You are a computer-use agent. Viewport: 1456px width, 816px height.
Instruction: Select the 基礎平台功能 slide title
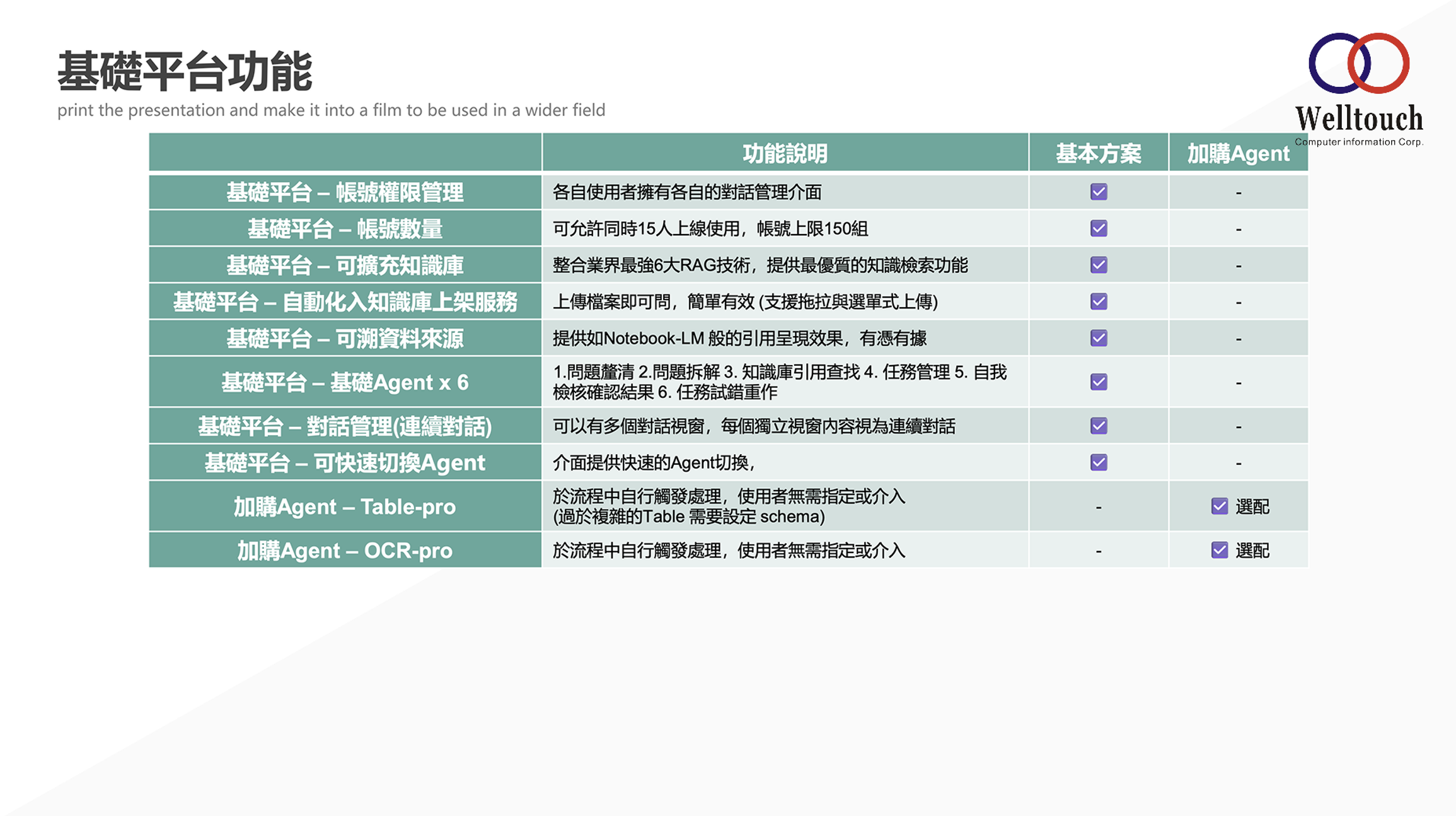pos(185,71)
